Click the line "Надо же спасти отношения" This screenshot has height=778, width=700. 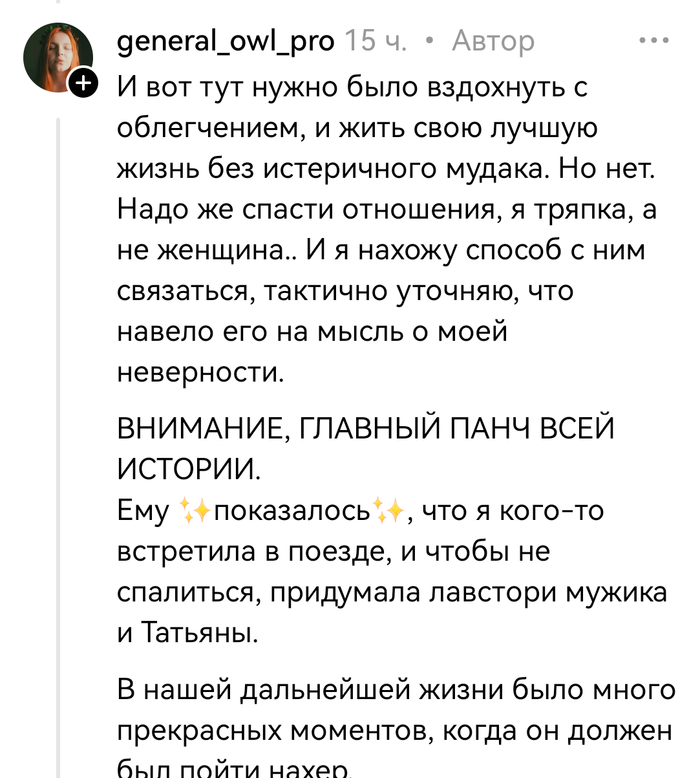coord(374,211)
